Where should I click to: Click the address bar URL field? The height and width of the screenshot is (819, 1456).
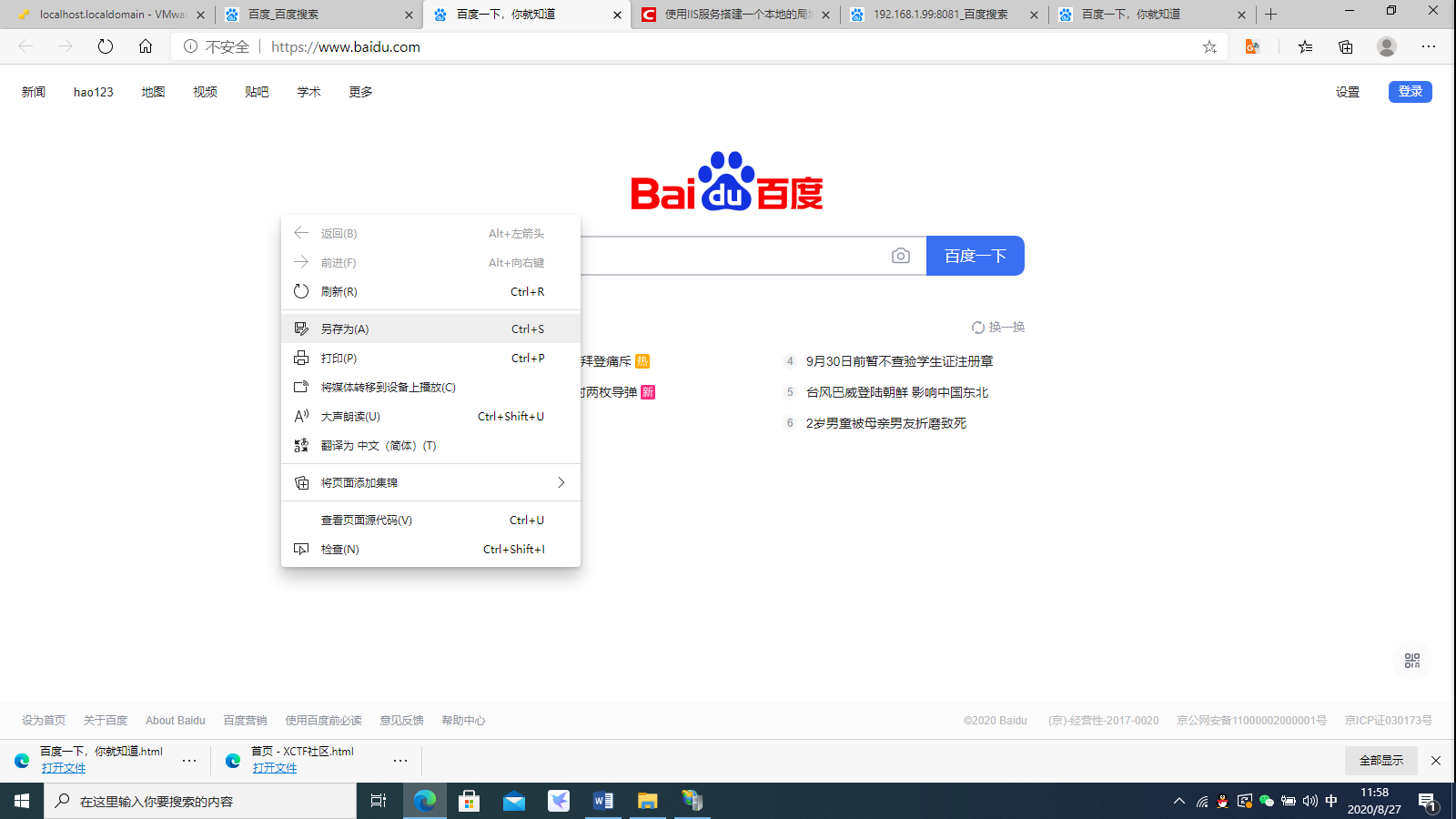click(699, 46)
